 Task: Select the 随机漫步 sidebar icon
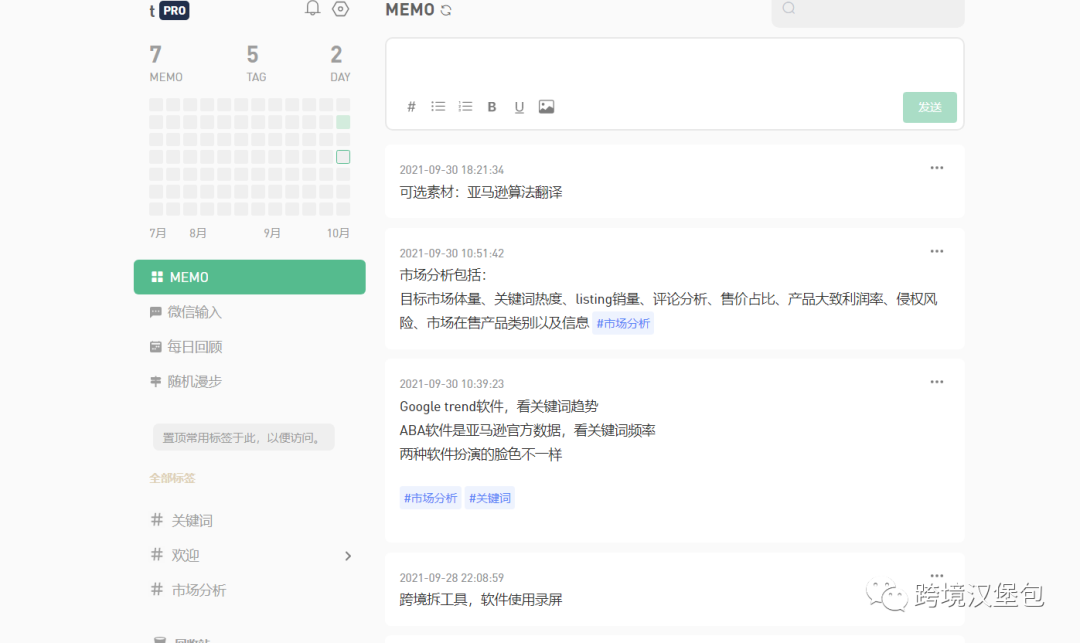click(154, 381)
